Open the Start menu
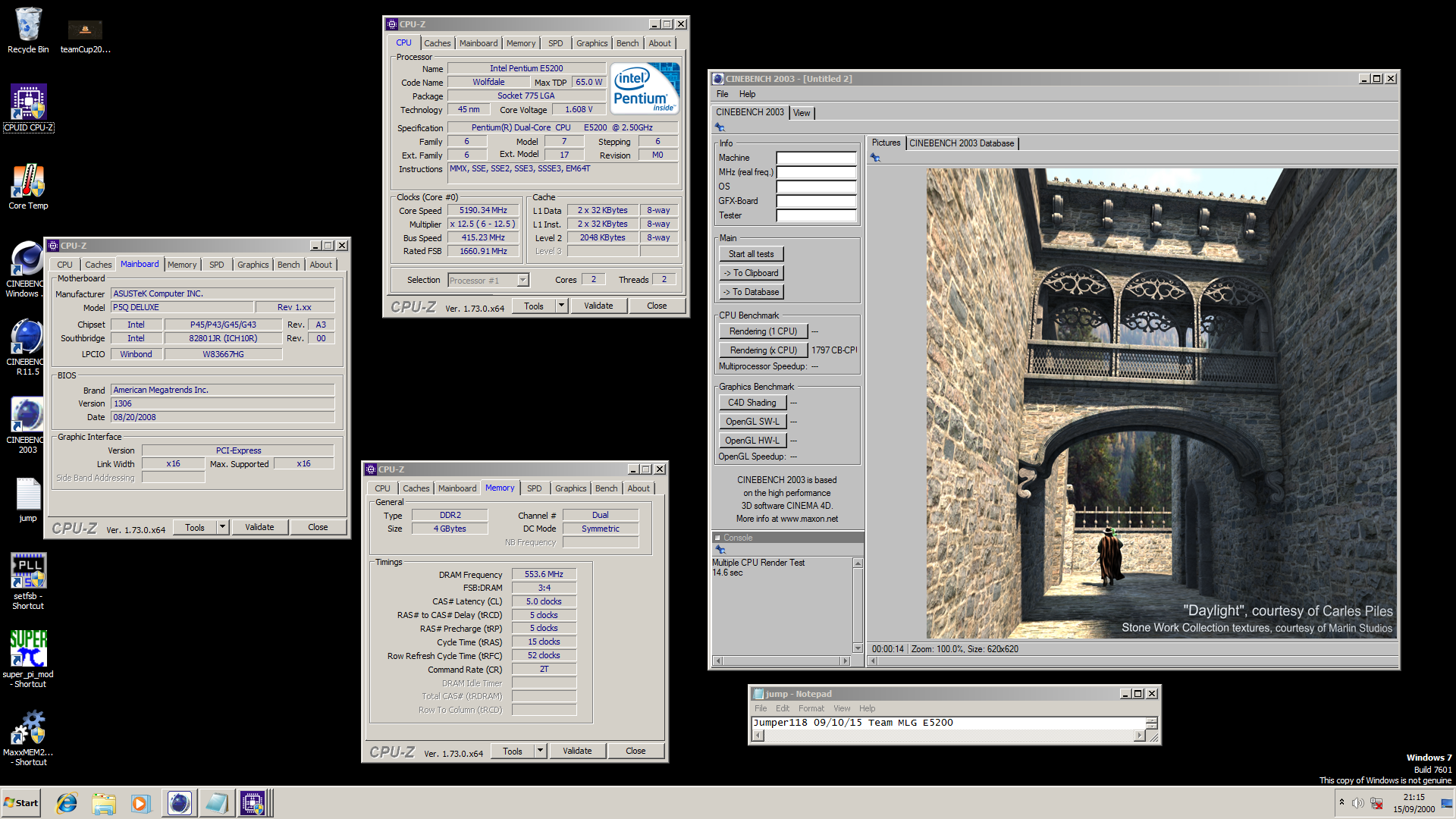1456x819 pixels. point(21,803)
